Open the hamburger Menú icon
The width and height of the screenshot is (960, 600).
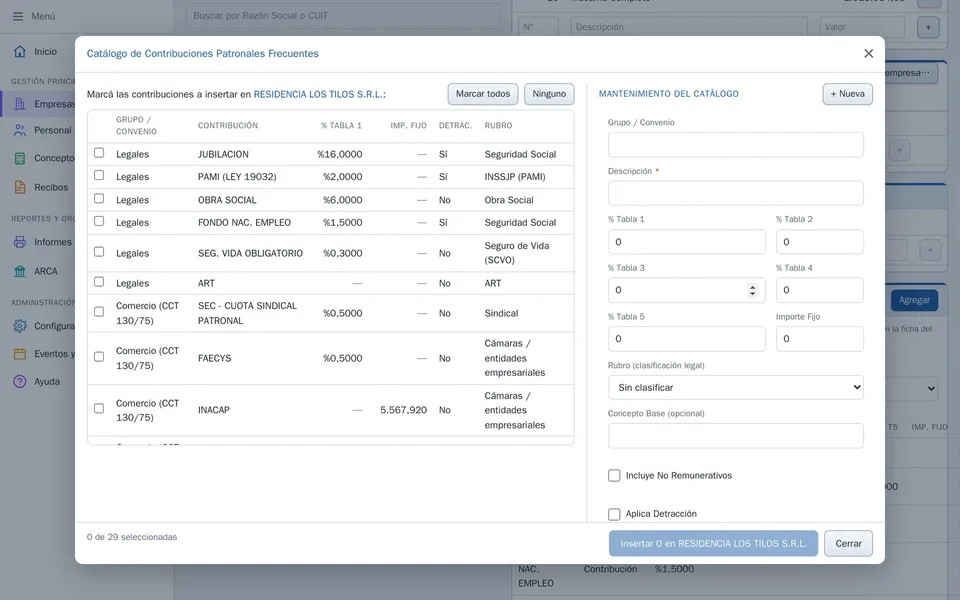pos(18,17)
